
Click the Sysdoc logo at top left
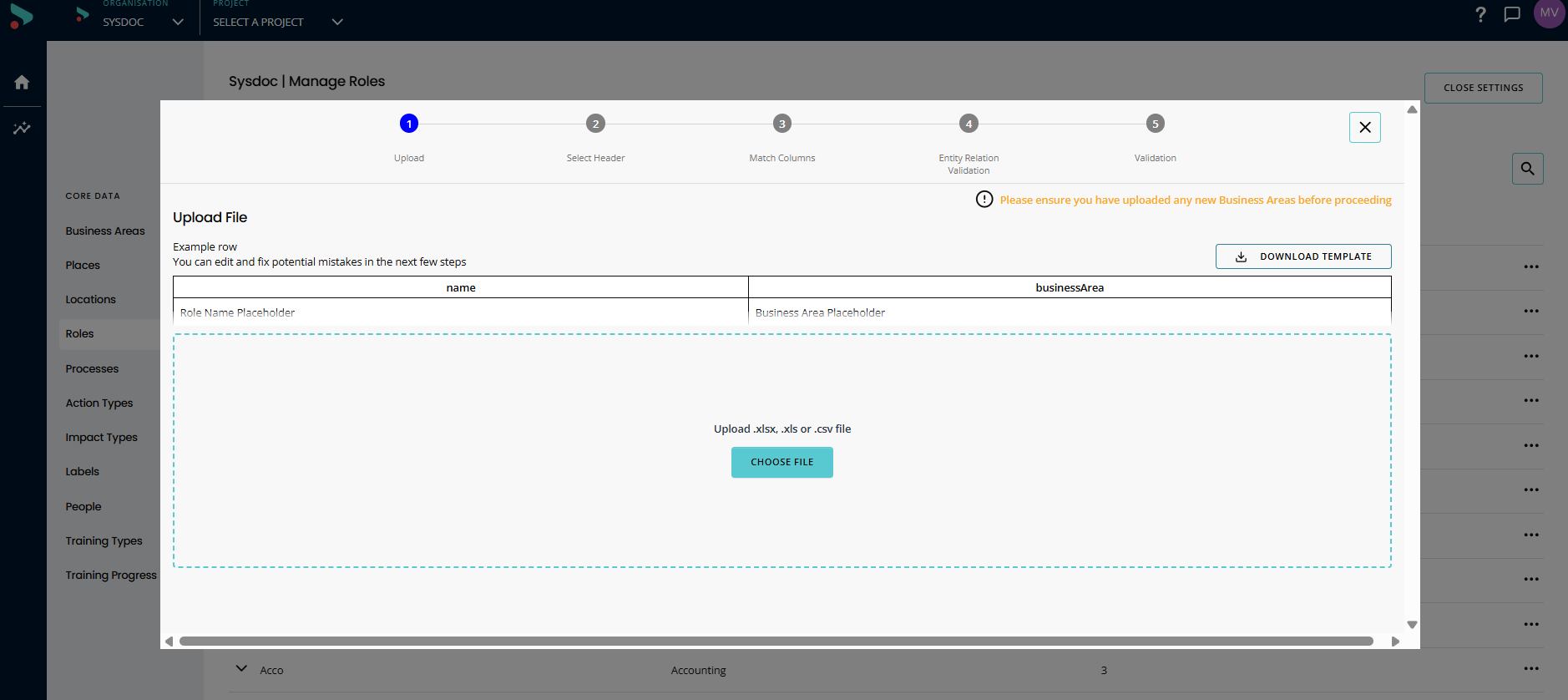point(22,16)
